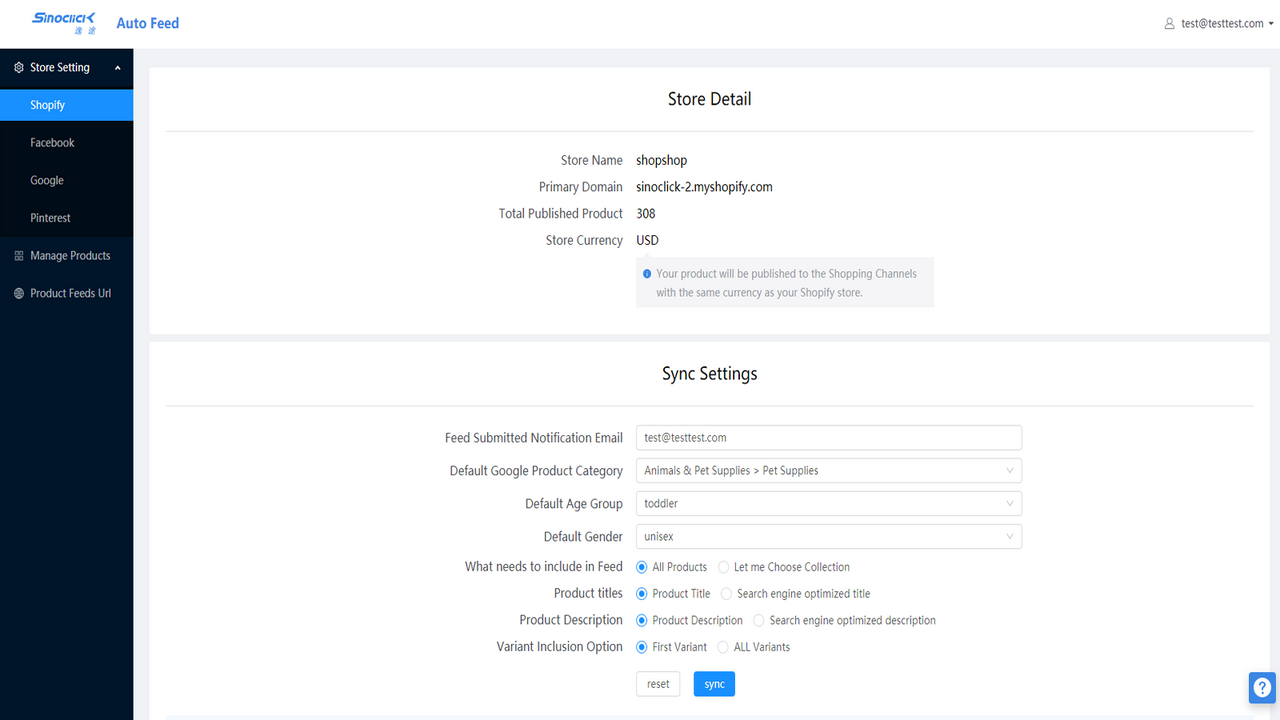Collapse the Store Setting menu arrow
Viewport: 1280px width, 720px height.
pyautogui.click(x=118, y=68)
